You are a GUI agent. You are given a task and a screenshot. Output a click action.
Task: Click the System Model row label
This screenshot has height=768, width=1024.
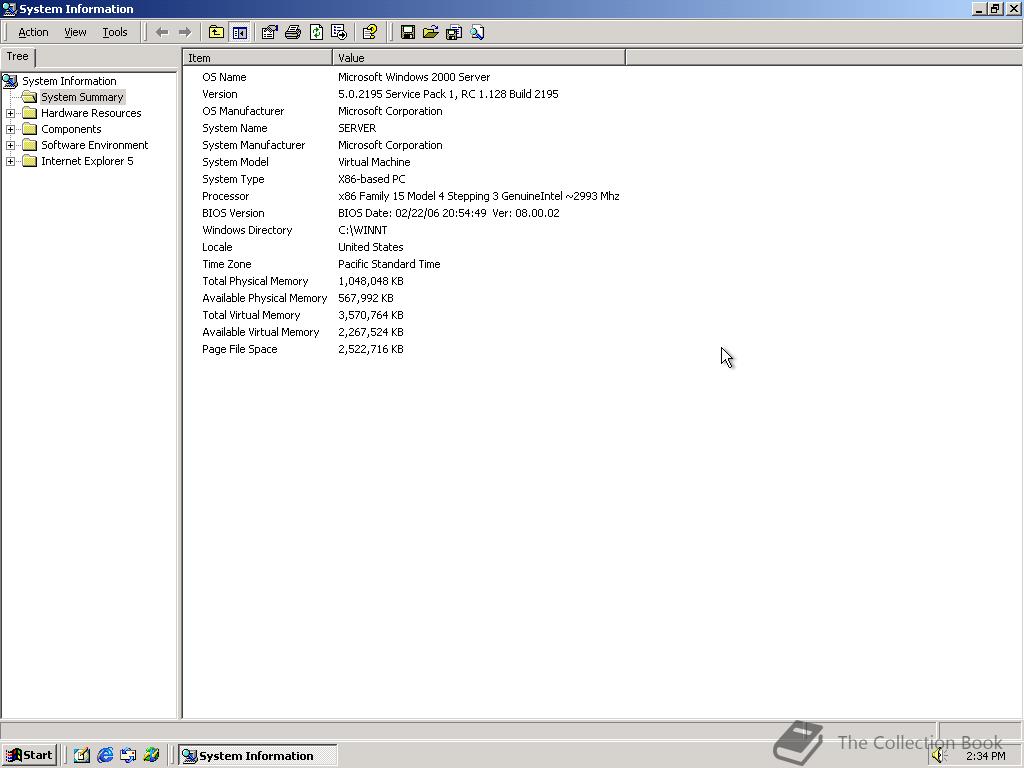click(235, 162)
